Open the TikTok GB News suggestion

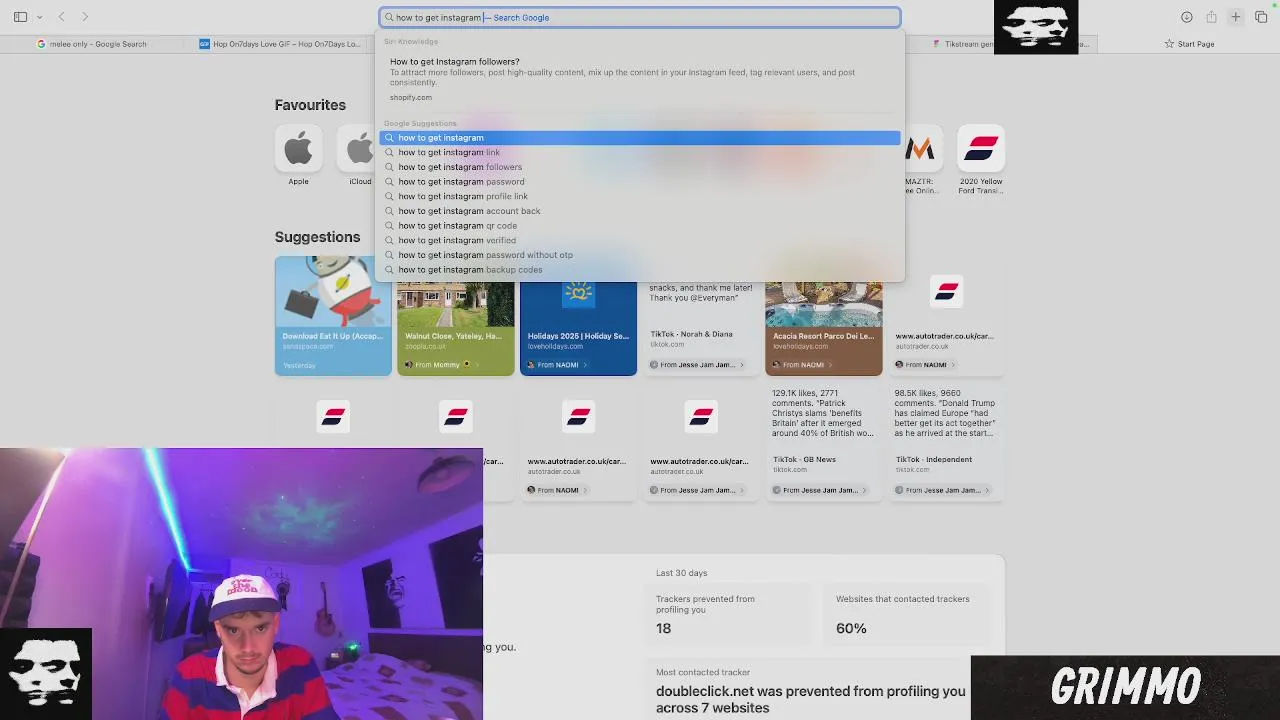point(824,440)
